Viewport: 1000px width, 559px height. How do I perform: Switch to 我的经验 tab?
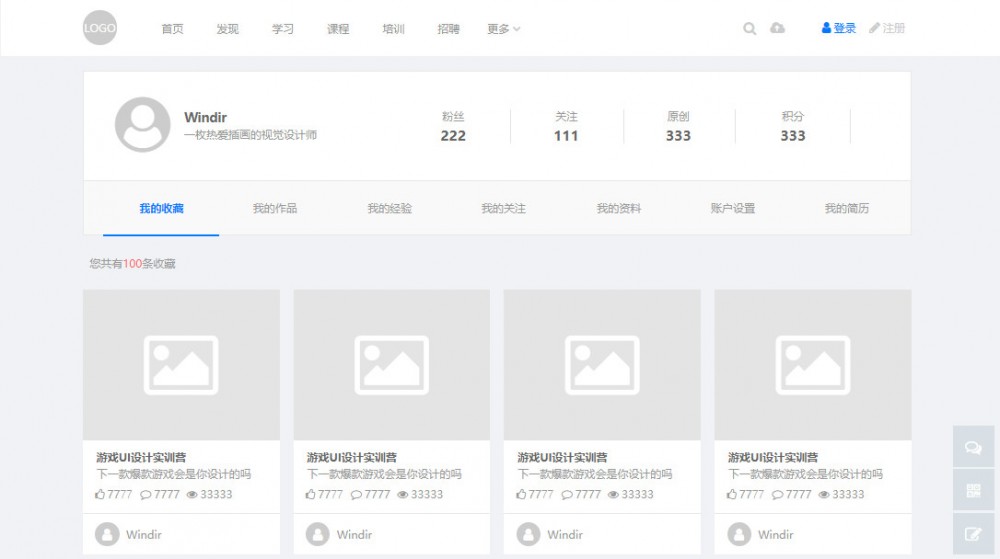point(390,208)
